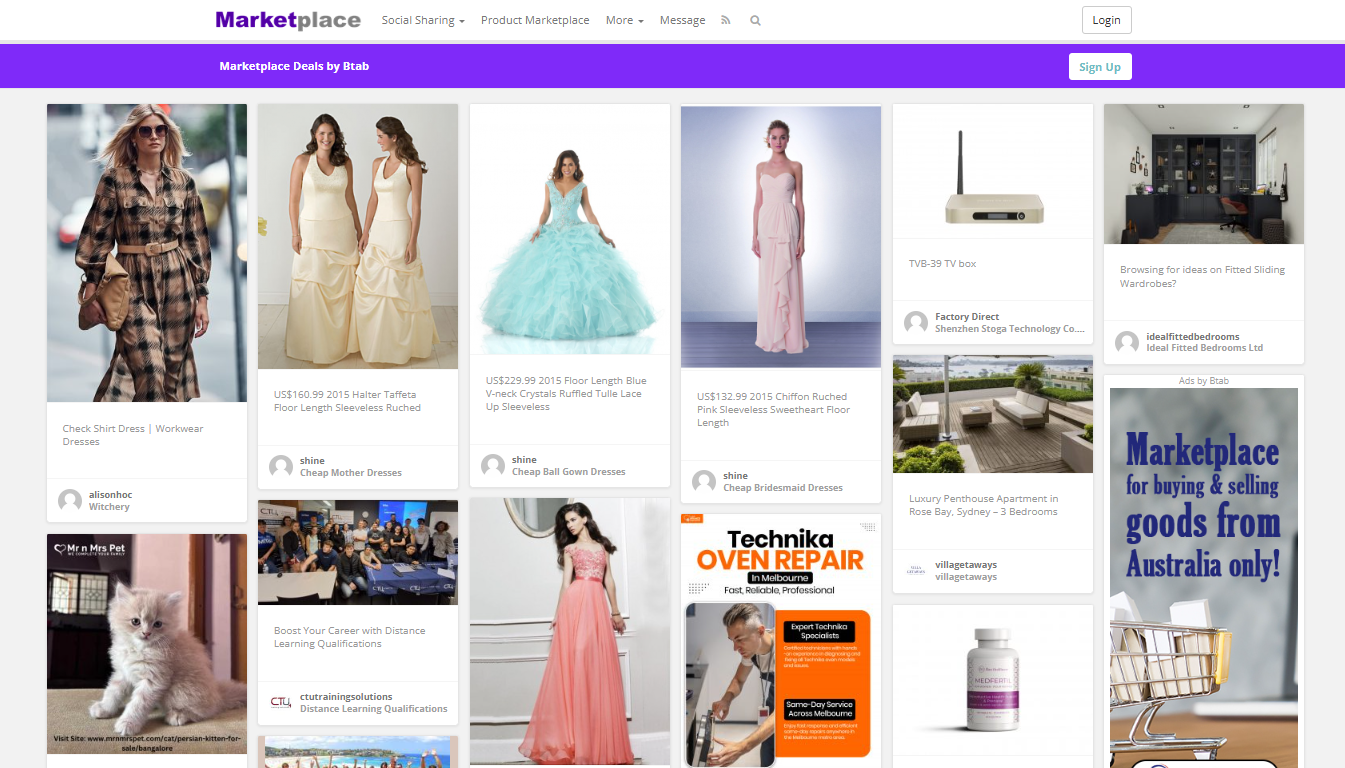Open the blue ball gown photo
Screen dimensions: 1345x768
(570, 229)
